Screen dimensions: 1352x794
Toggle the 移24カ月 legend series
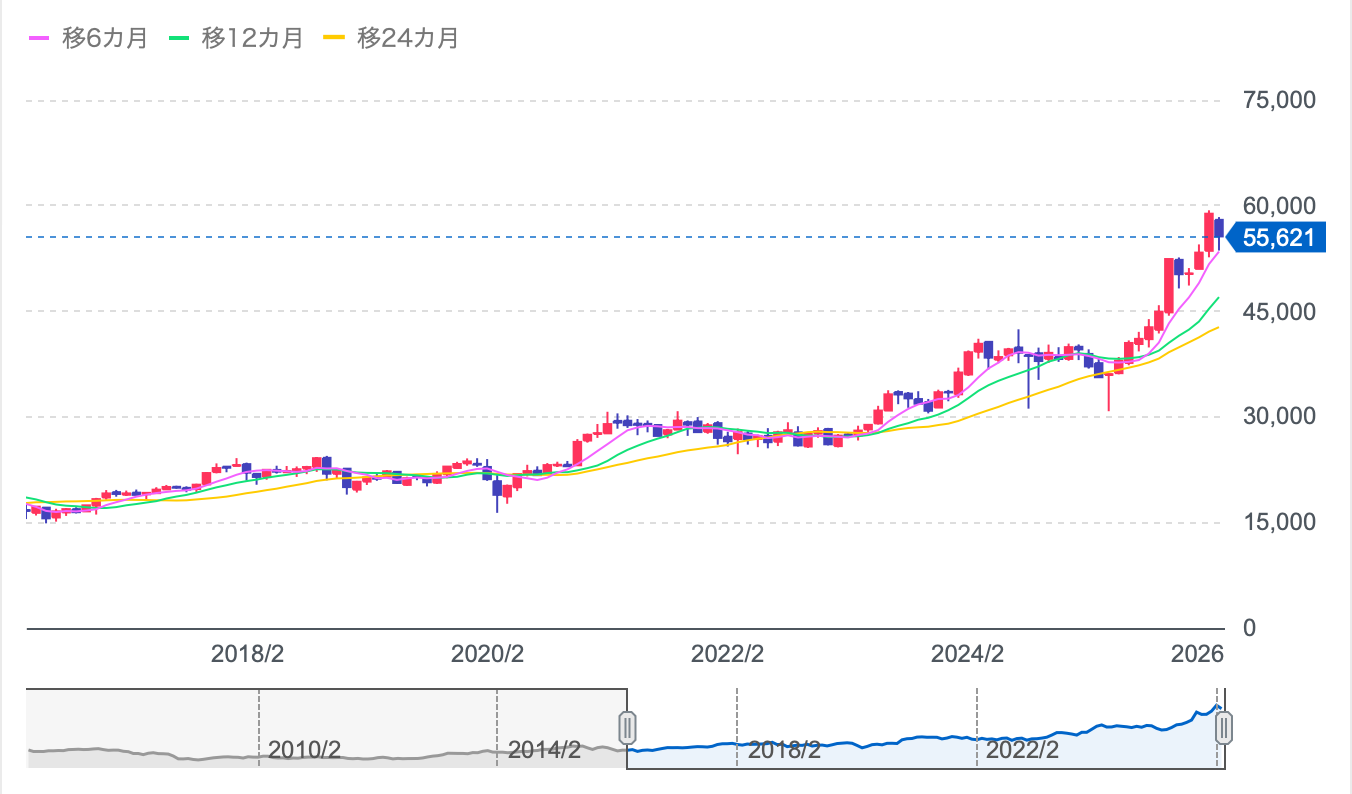point(407,38)
